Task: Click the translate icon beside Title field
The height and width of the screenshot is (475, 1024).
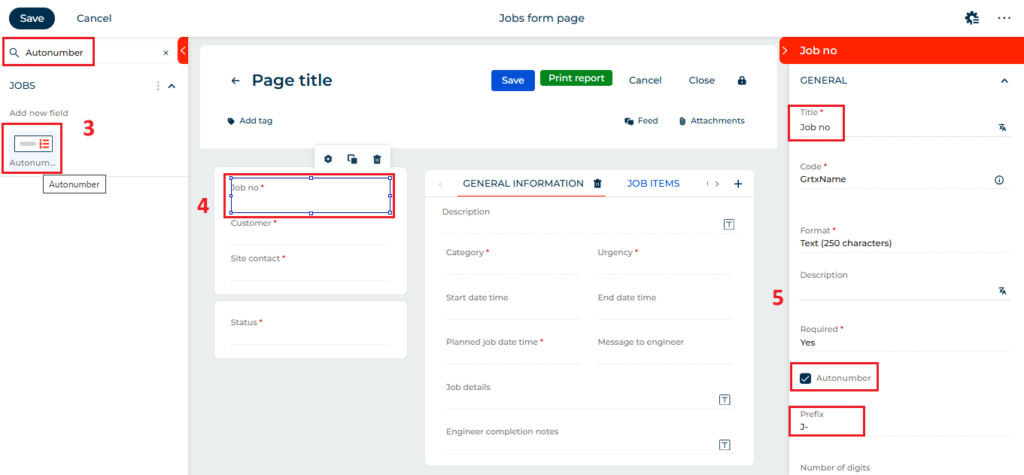Action: click(x=1002, y=128)
